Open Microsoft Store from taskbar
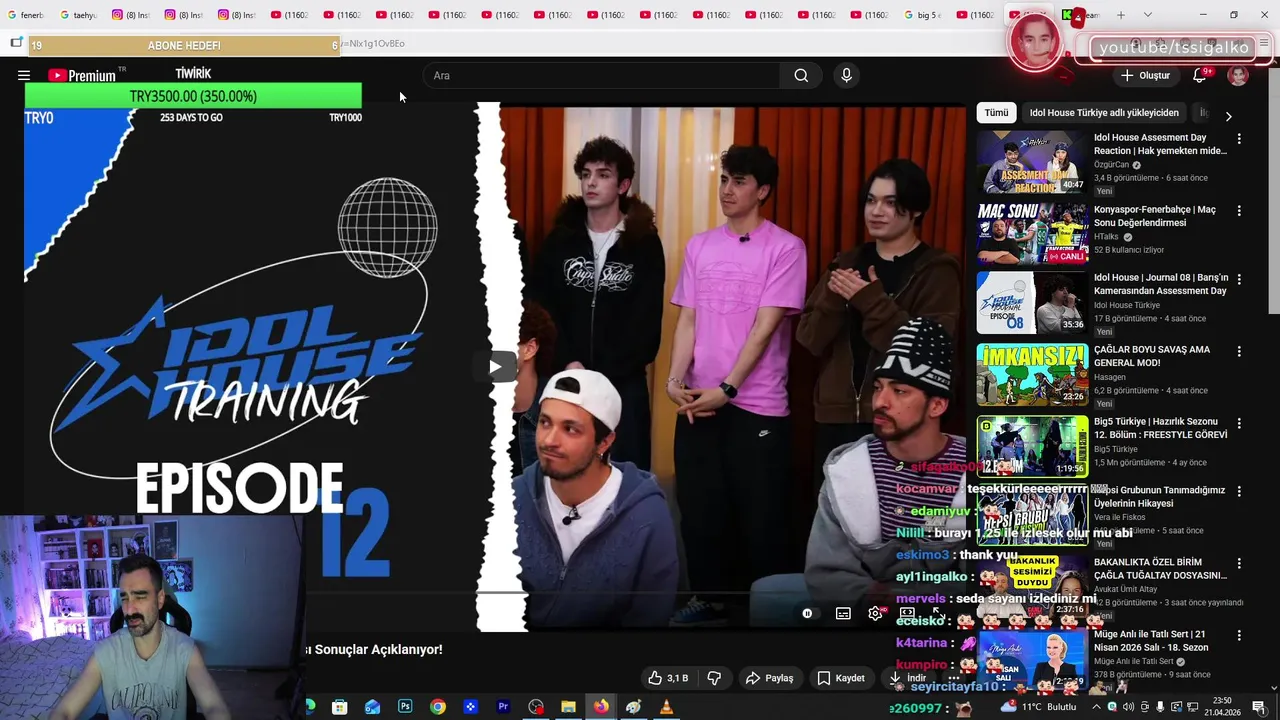1280x720 pixels. [340, 707]
